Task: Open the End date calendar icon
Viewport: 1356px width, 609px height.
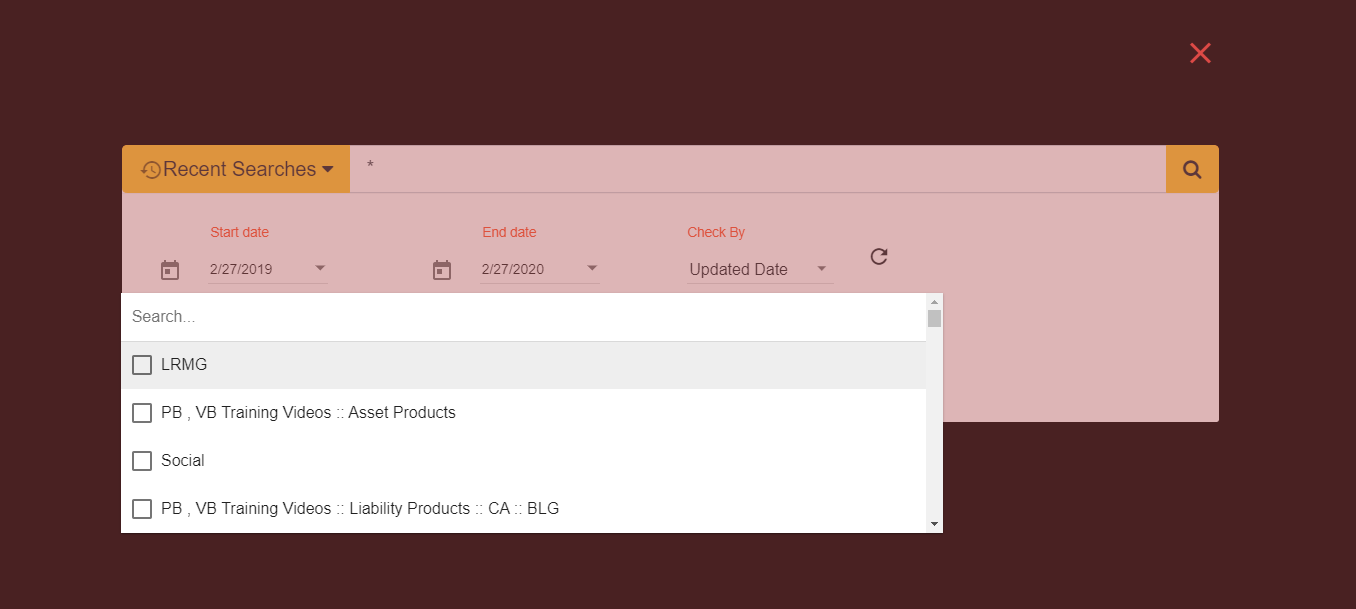Action: tap(442, 270)
